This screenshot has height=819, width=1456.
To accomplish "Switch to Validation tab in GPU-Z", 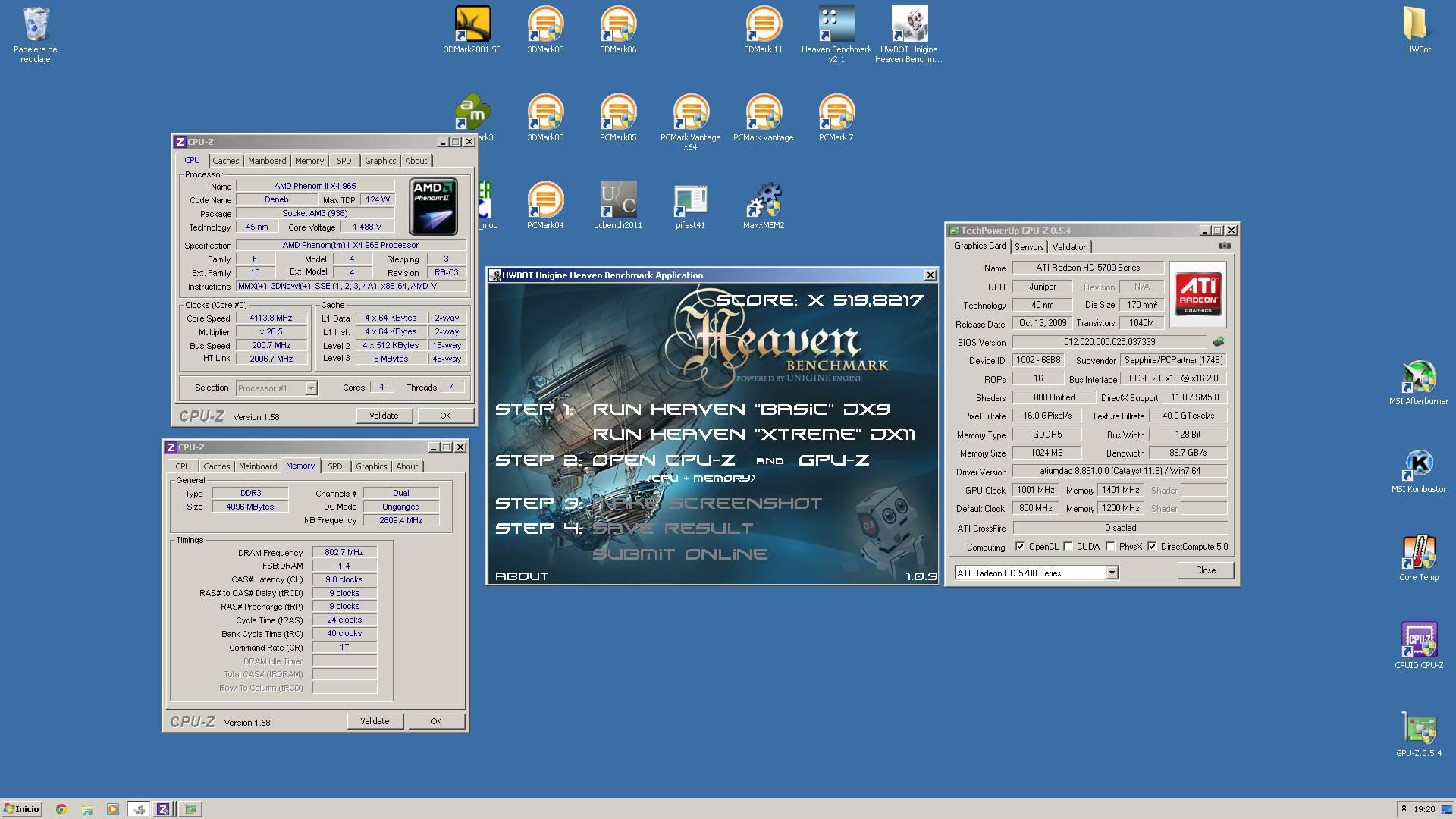I will tap(1070, 247).
